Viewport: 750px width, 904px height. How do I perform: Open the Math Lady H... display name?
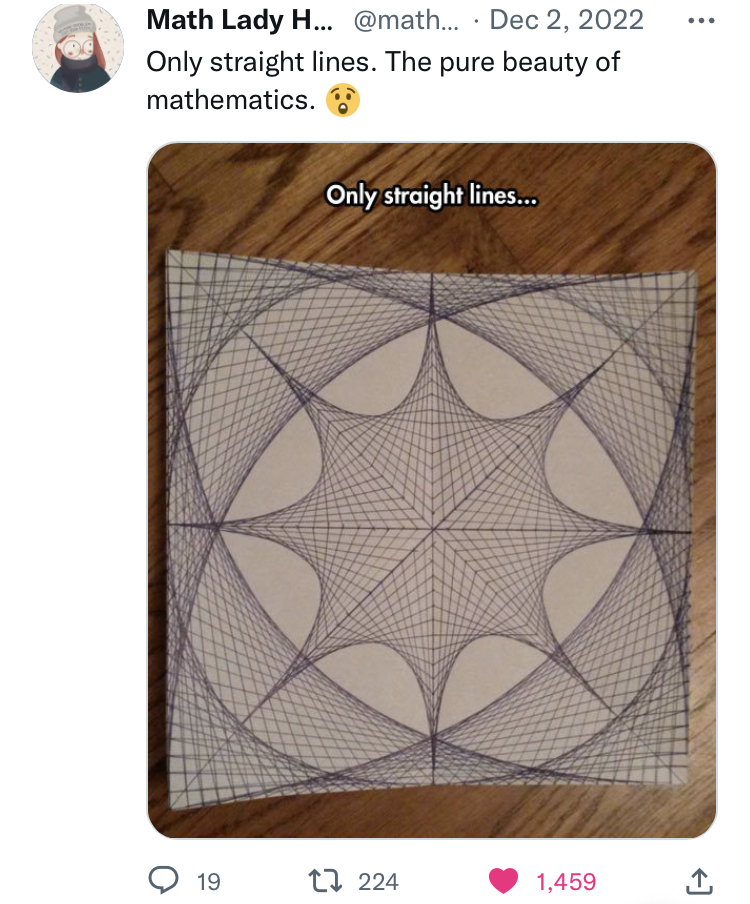[236, 20]
